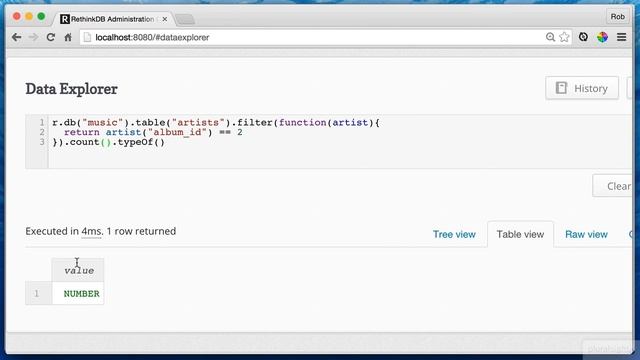Open the query History panel
Screen dimensions: 640x360
(582, 88)
